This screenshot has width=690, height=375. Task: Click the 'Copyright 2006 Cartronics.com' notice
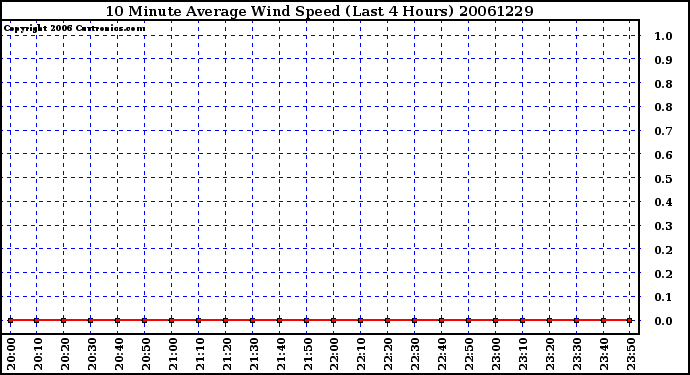(74, 28)
